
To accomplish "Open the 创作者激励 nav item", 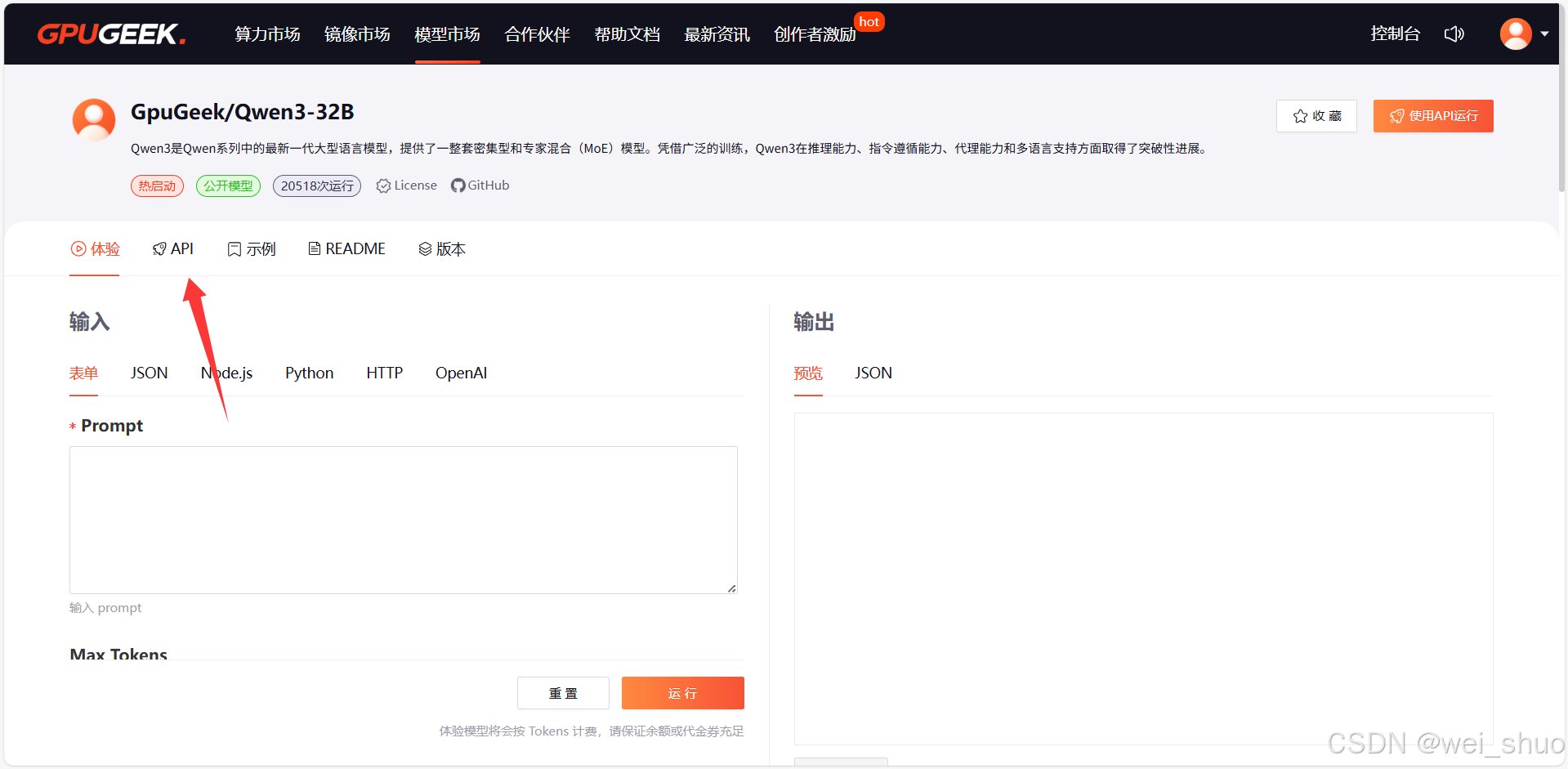I will [x=815, y=34].
